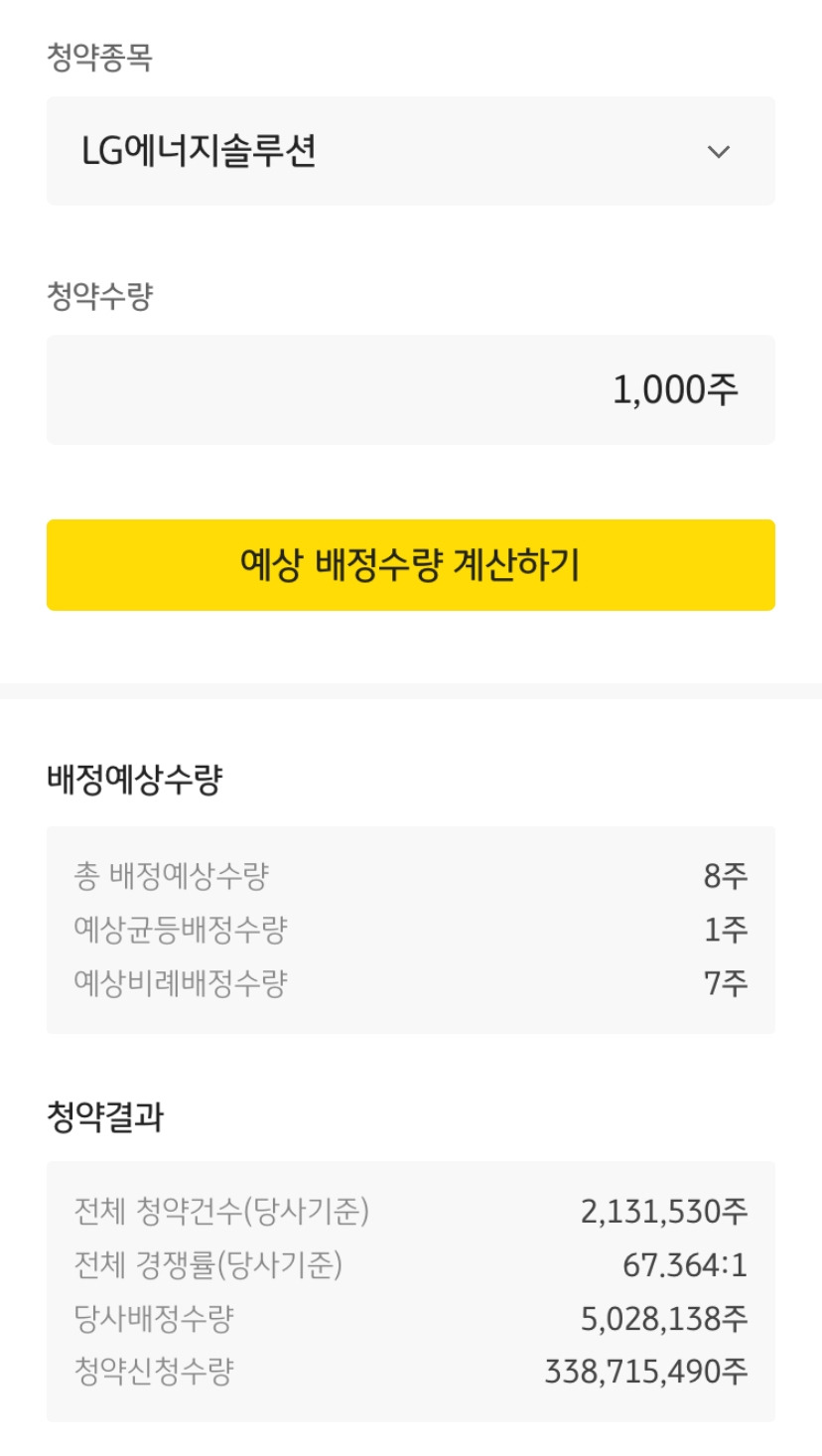Select the 1,000주 subscription quantity field
The width and height of the screenshot is (822, 1456).
pyautogui.click(x=410, y=389)
